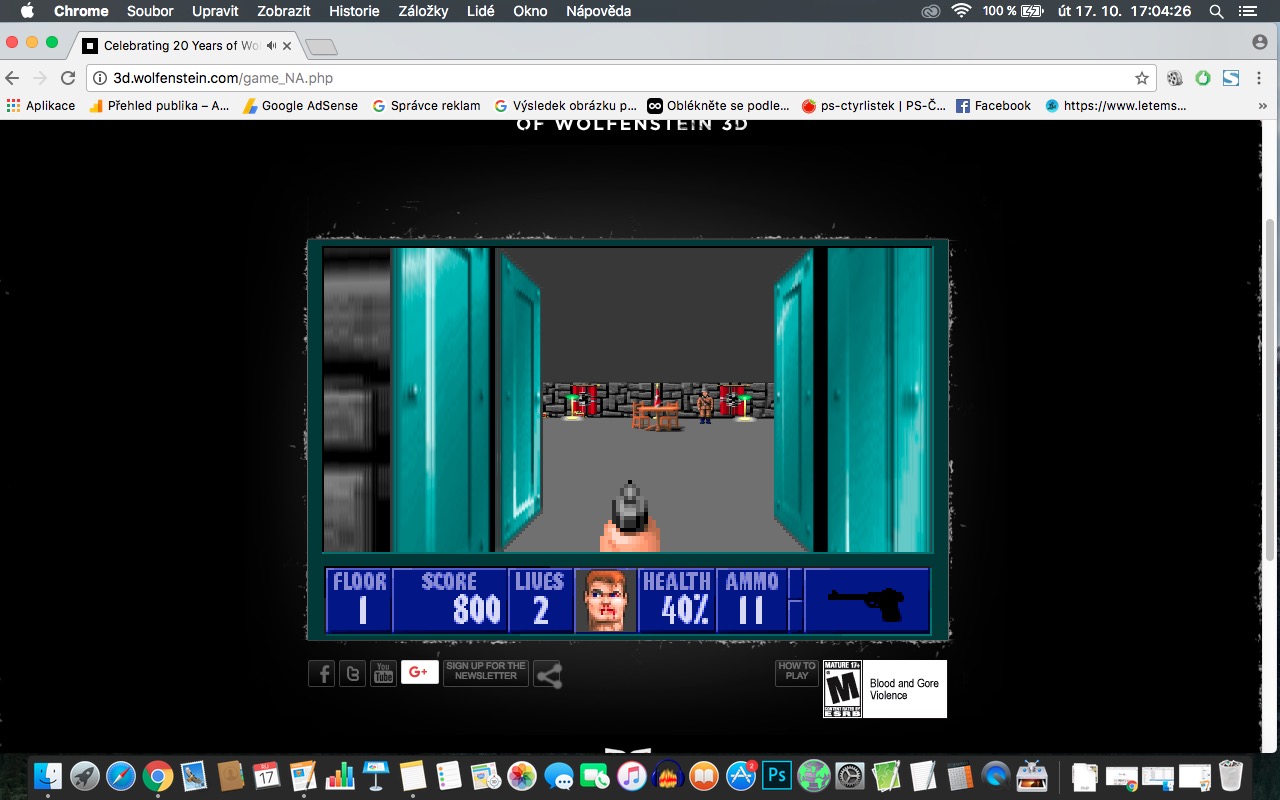Open the Oblékněte se podle bookmark
This screenshot has width=1280, height=800.
719,105
